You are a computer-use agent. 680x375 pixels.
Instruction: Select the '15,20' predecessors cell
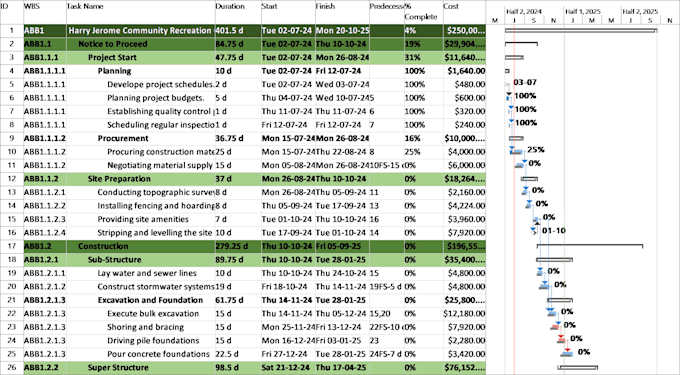point(387,313)
